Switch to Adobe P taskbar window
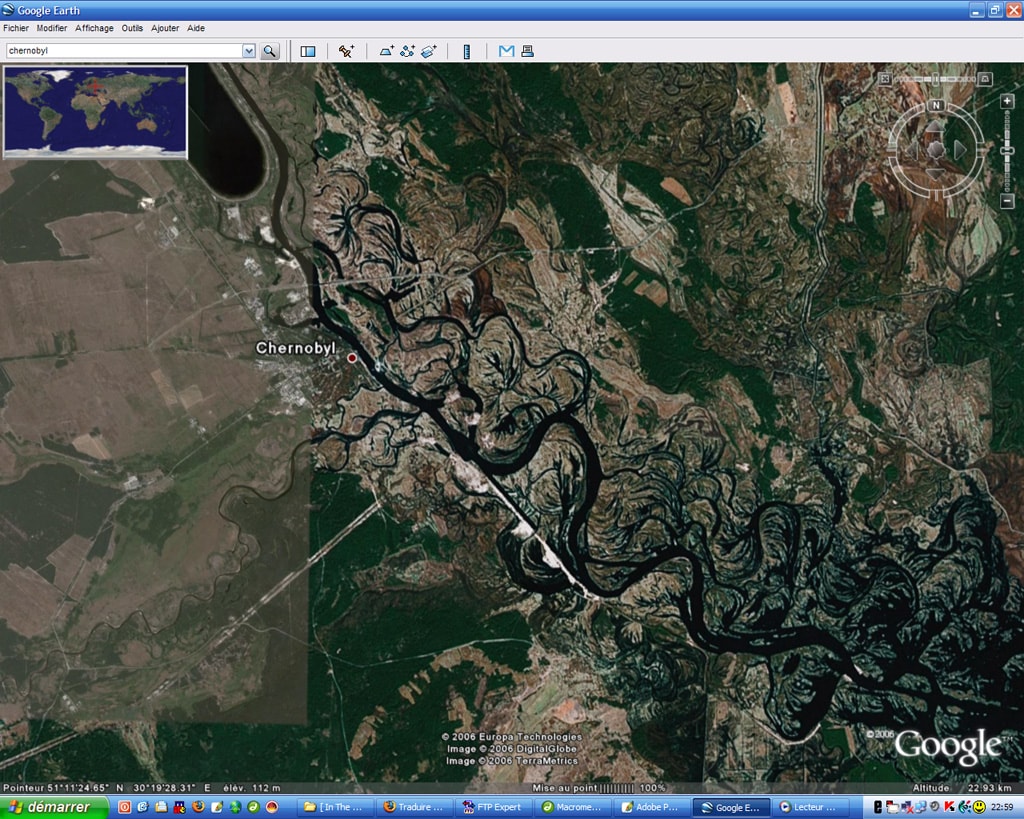This screenshot has height=819, width=1024. [652, 807]
